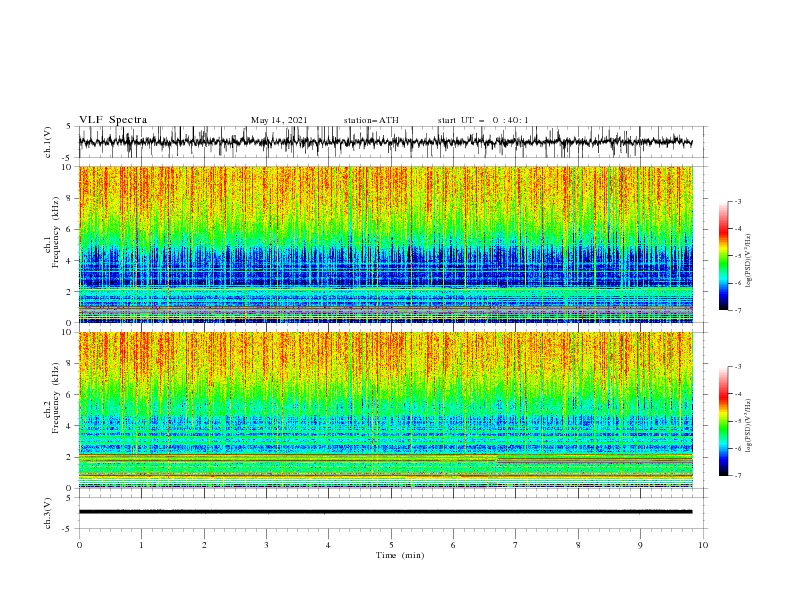Click the time axis tick label "7"
The width and height of the screenshot is (792, 612).
coord(516,545)
